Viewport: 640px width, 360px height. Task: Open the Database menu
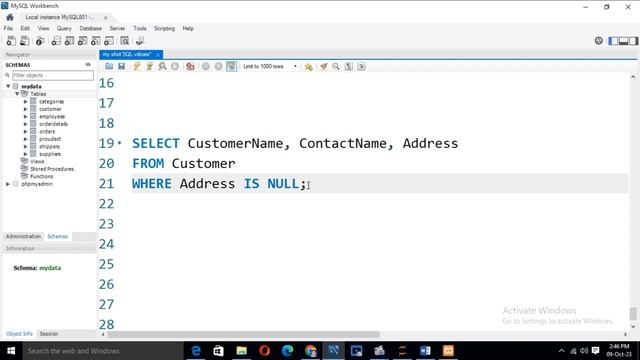pyautogui.click(x=91, y=29)
